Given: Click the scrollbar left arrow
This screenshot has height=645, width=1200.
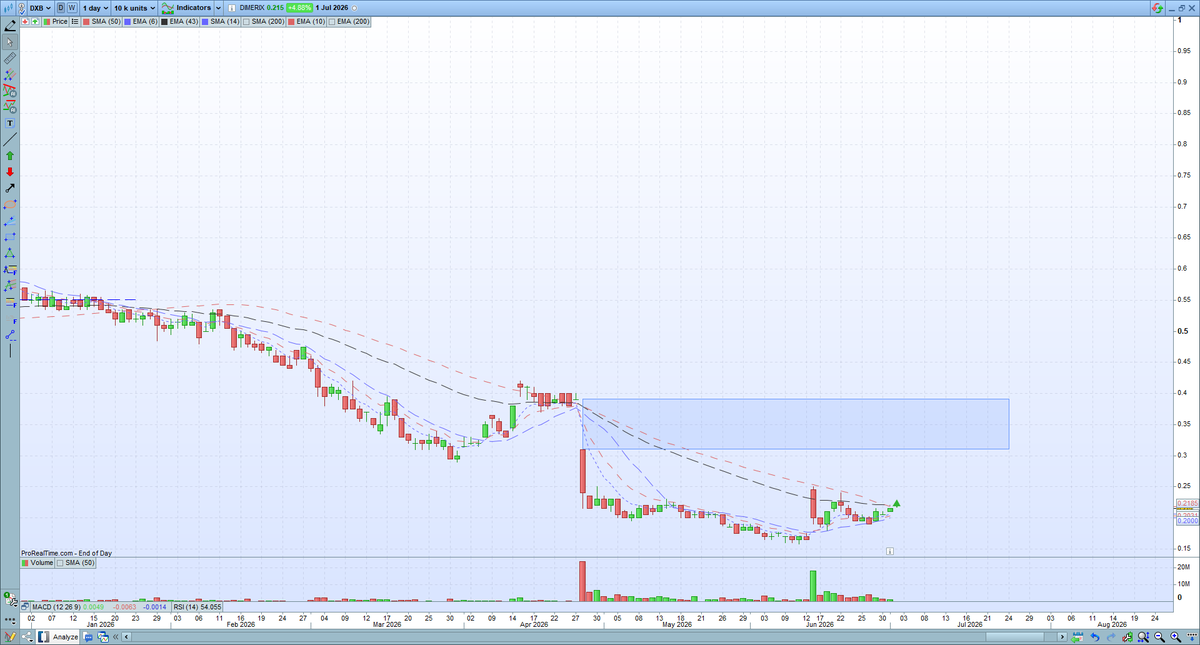Looking at the screenshot, I should (x=126, y=637).
